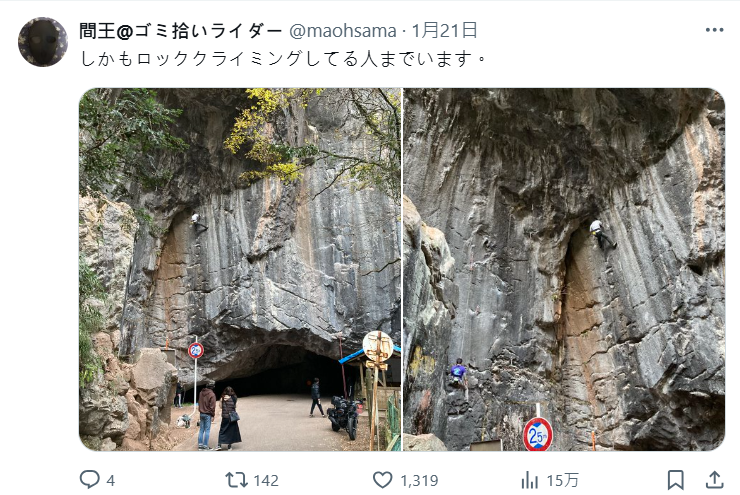Click the repost count 142

pos(266,480)
